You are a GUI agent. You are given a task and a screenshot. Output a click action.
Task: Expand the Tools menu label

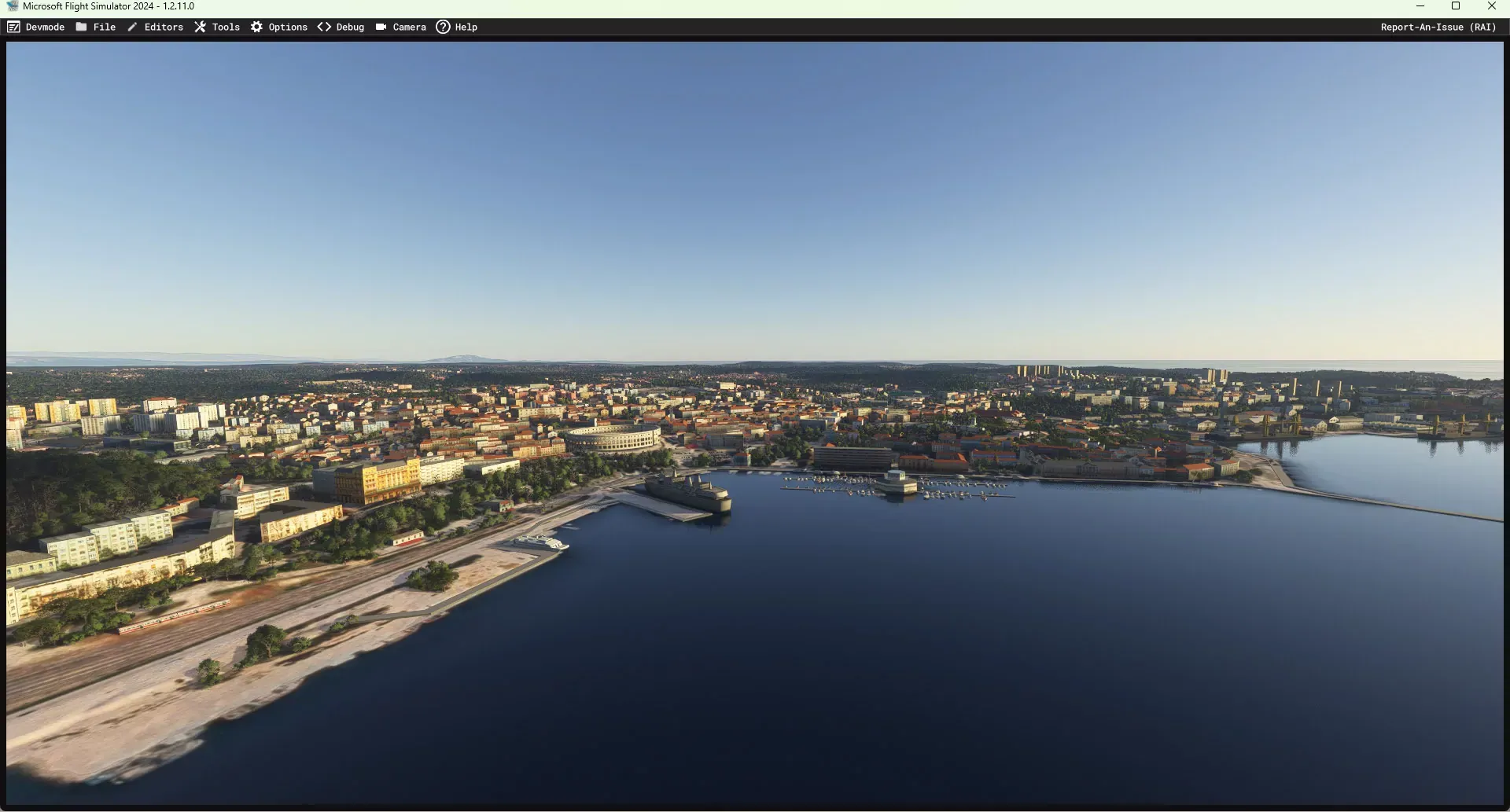click(x=226, y=27)
